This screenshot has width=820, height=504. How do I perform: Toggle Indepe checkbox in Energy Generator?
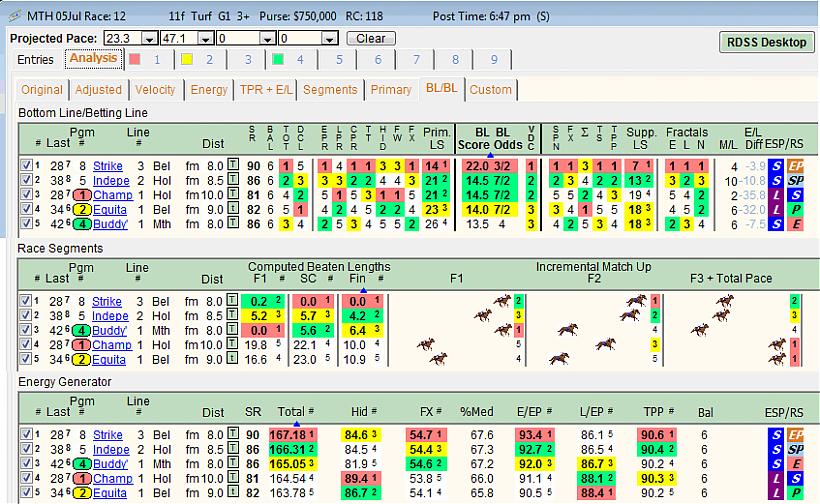tap(25, 449)
